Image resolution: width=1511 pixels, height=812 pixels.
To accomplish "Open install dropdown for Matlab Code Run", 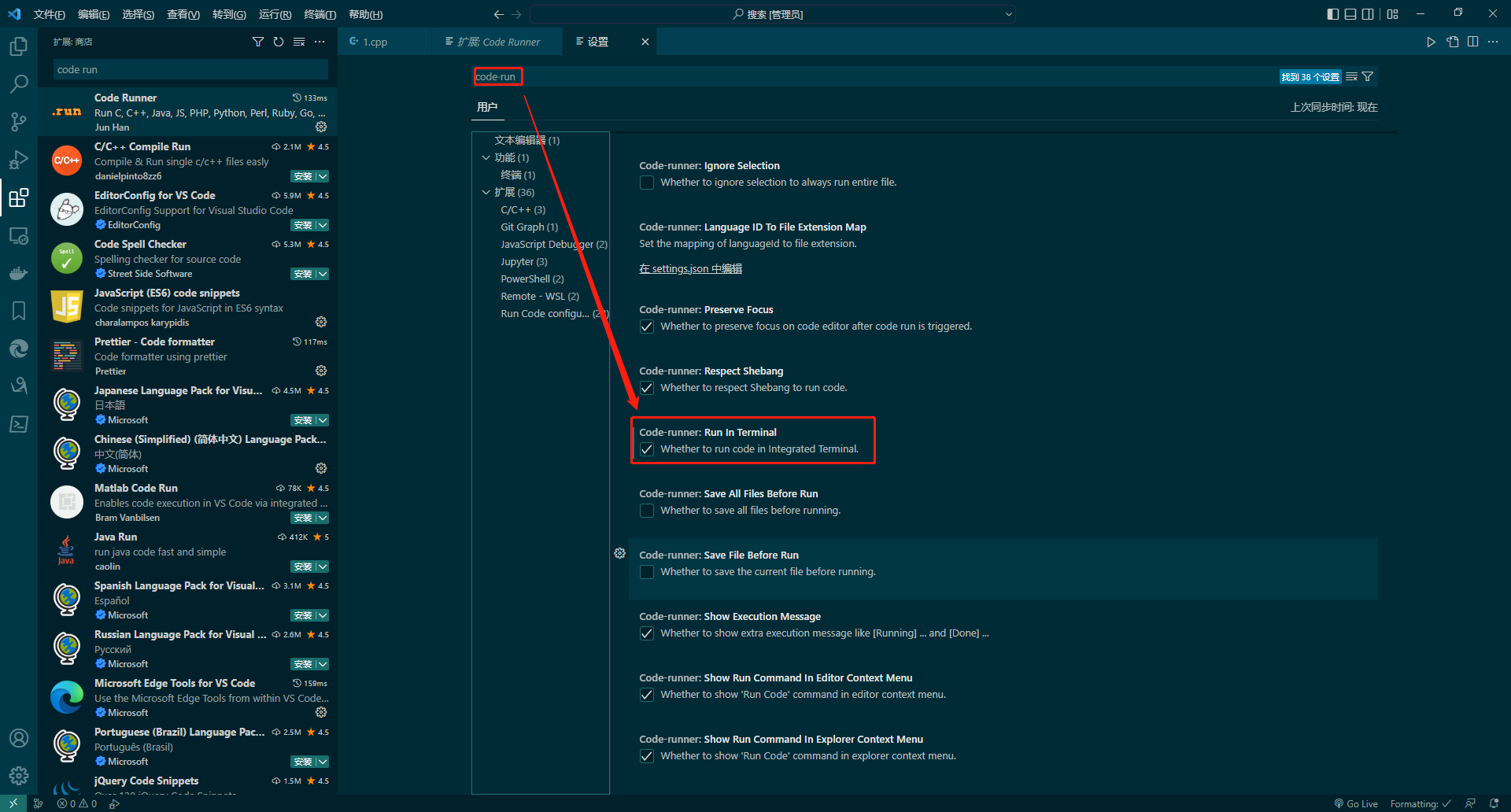I will (x=323, y=518).
